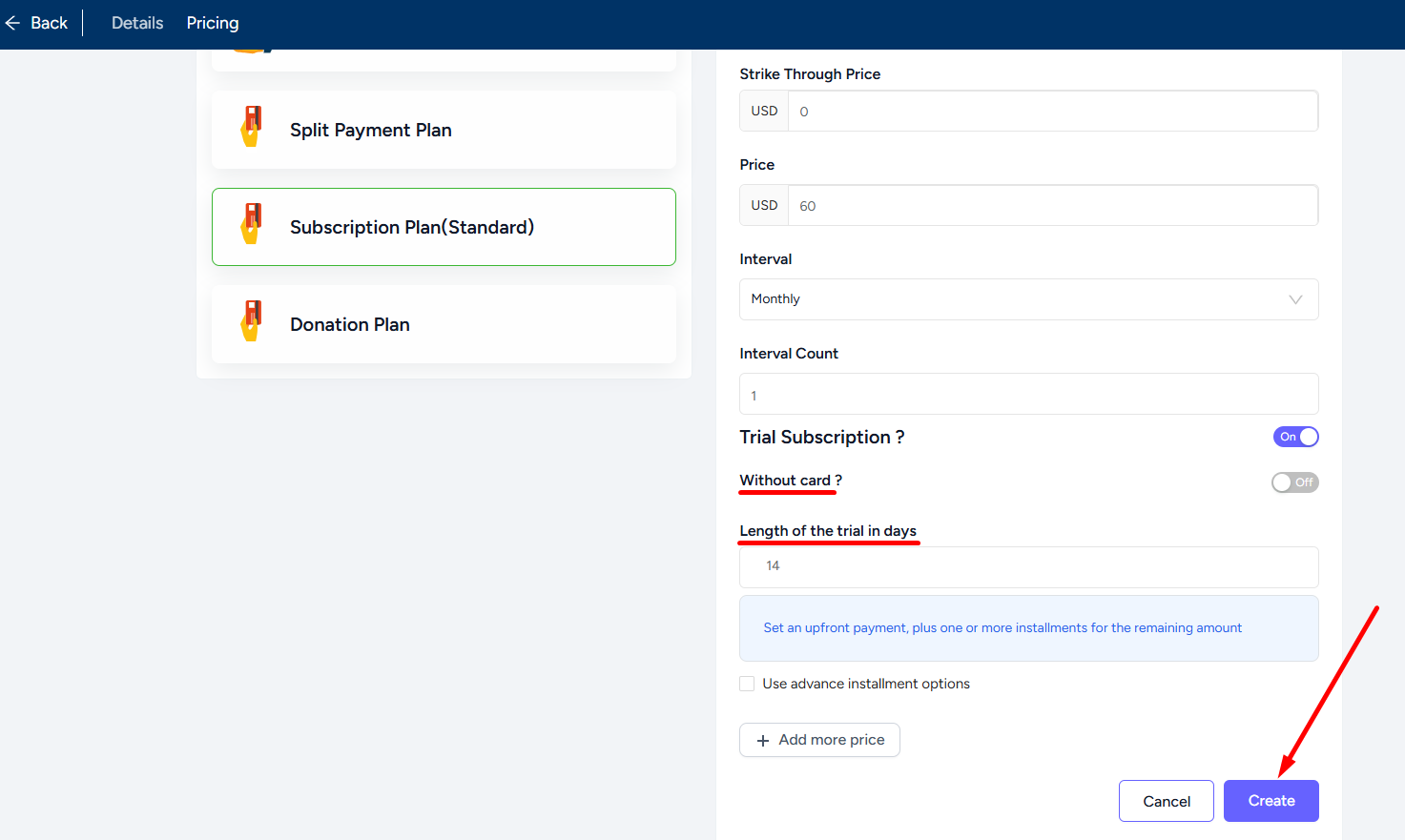This screenshot has height=840, width=1405.
Task: Enable the Without card switch
Action: (x=1294, y=482)
